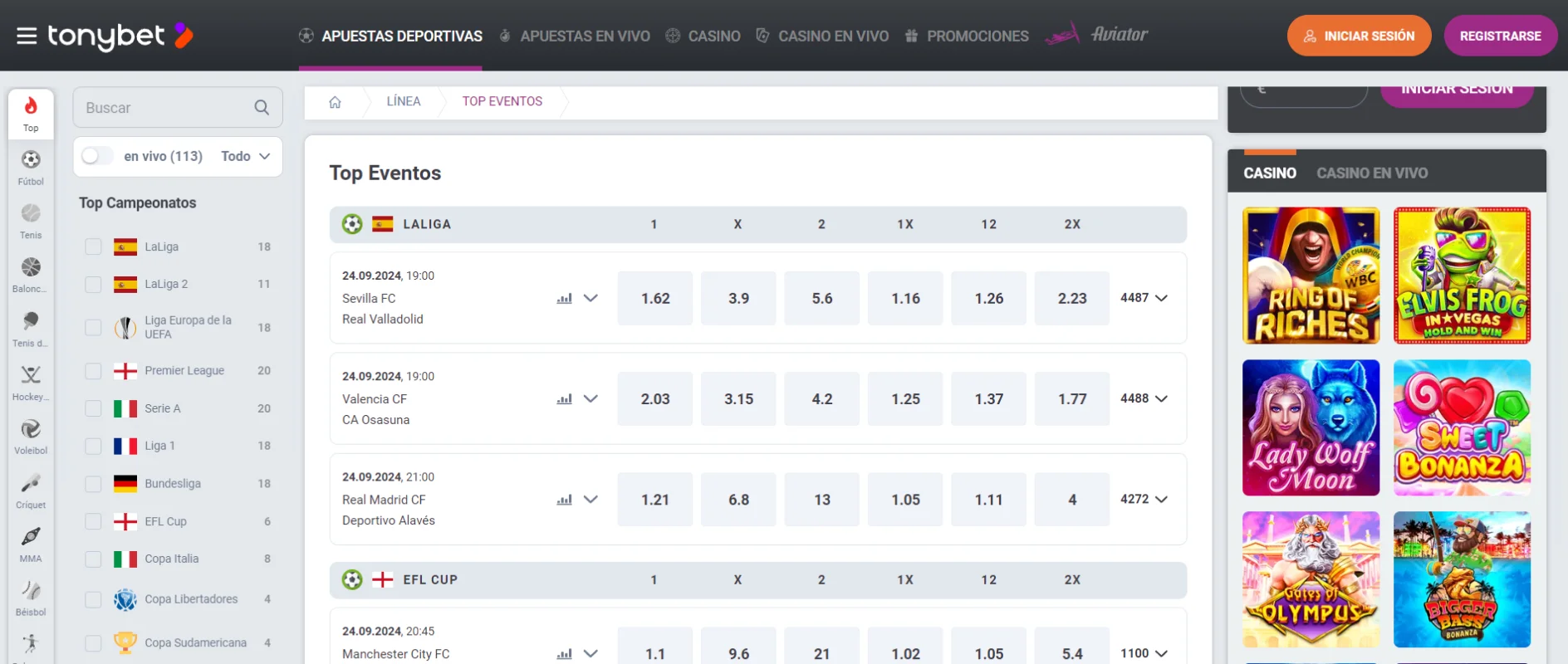Open Gates of Olympus game thumbnail
Screen dimensions: 1568x664
coord(1311,579)
